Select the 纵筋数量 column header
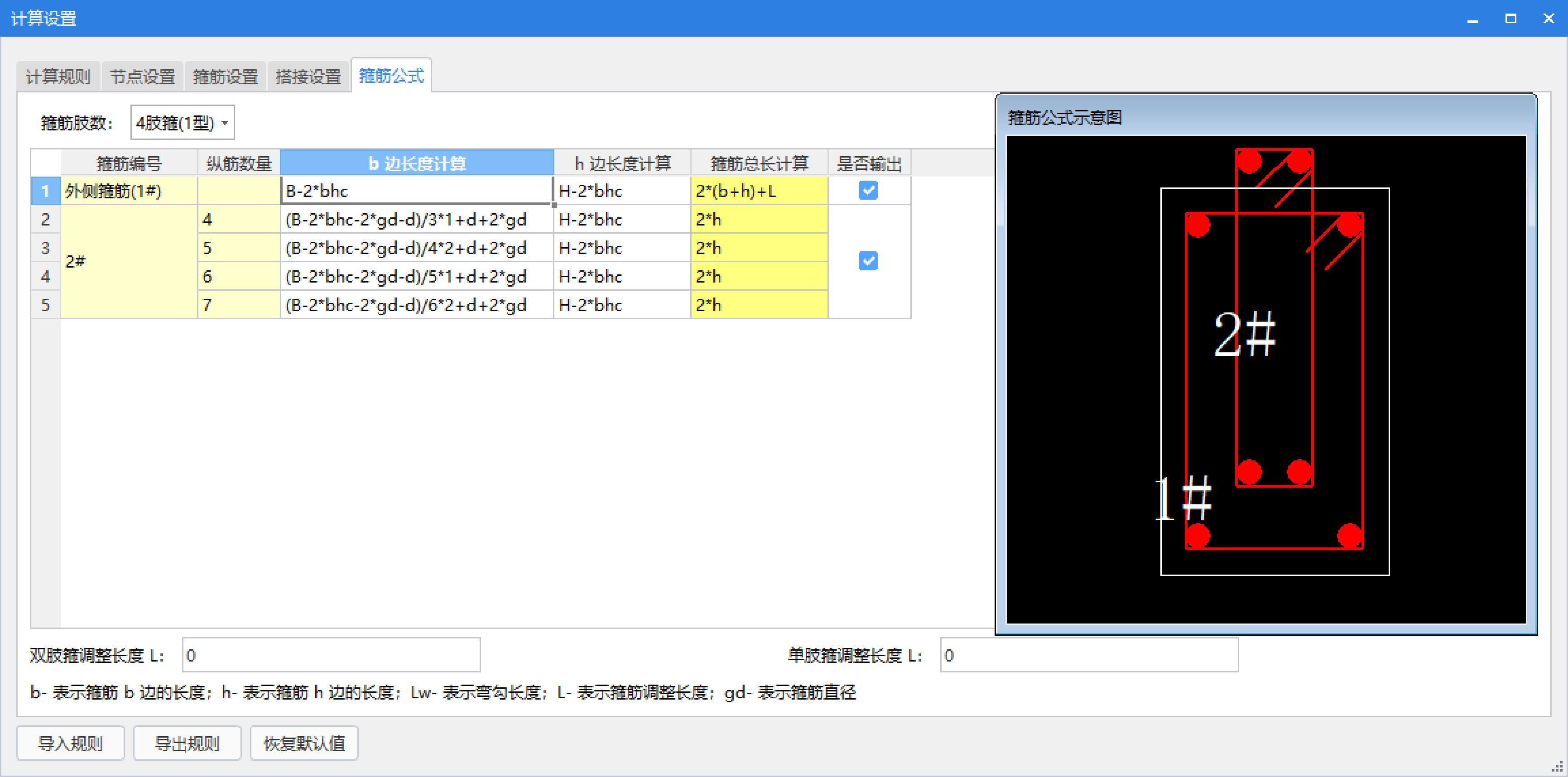This screenshot has height=777, width=1568. pyautogui.click(x=239, y=163)
